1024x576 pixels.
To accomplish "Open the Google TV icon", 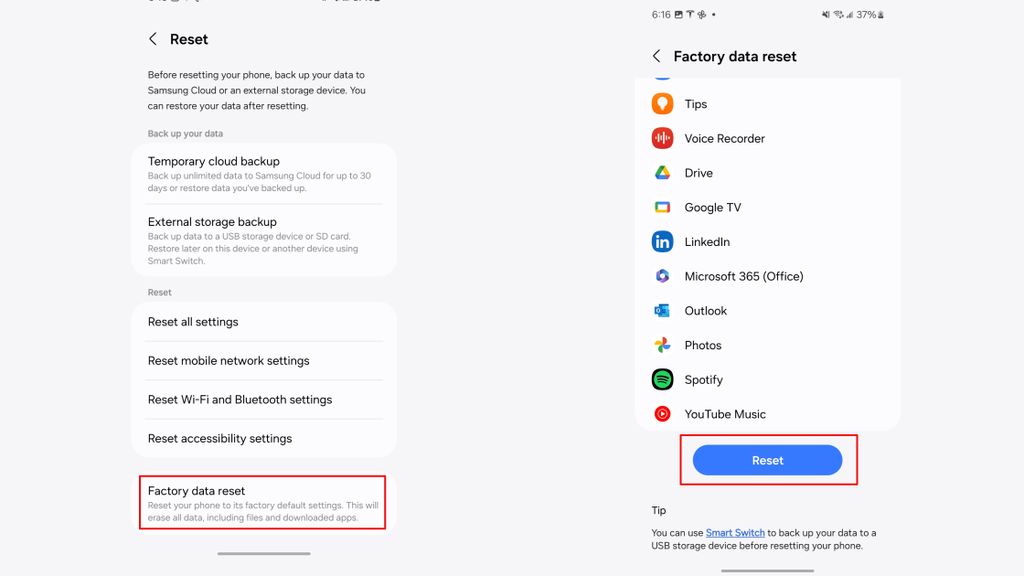I will coord(662,207).
